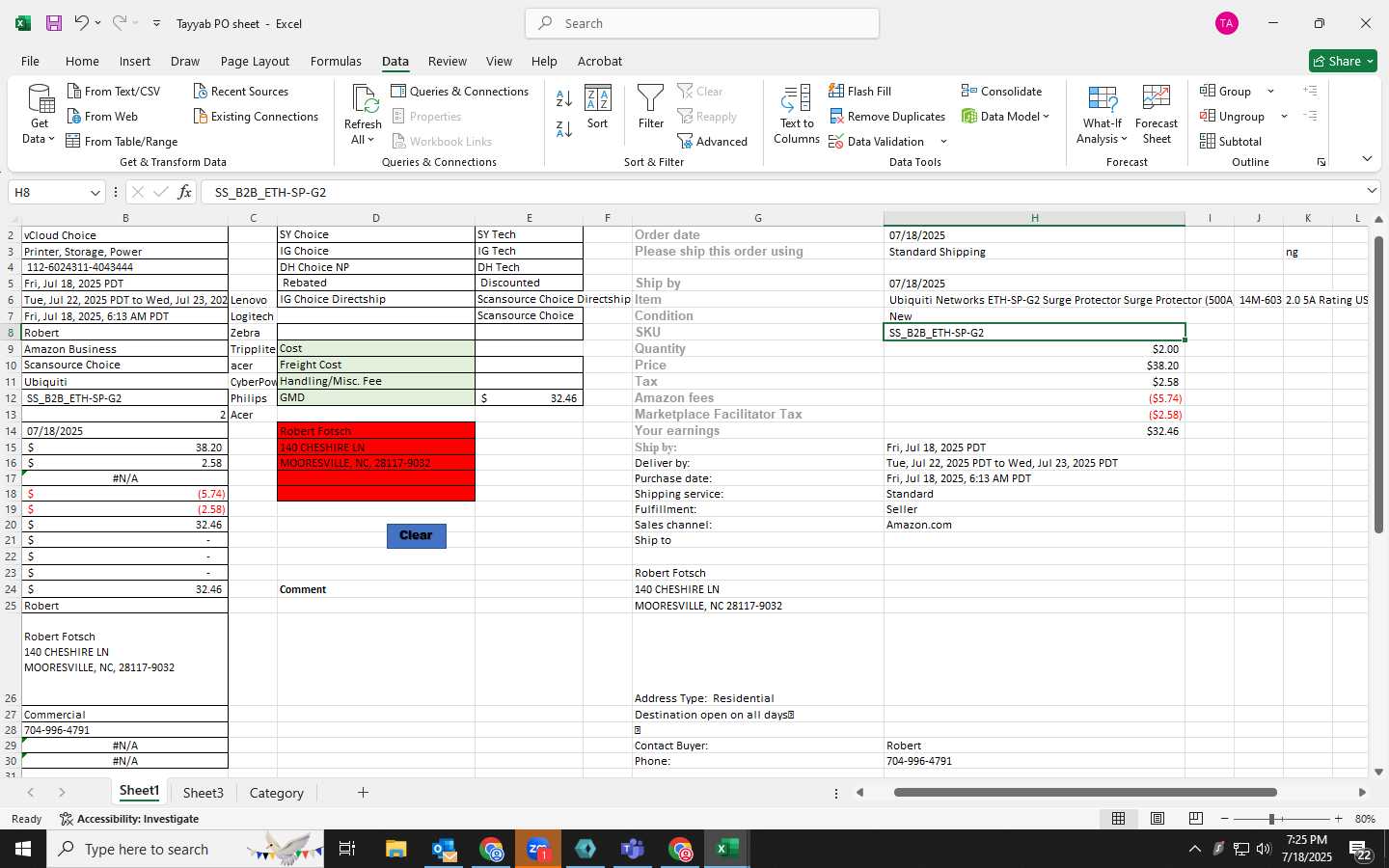
Task: Switch to the Insert tab
Action: coord(134,61)
